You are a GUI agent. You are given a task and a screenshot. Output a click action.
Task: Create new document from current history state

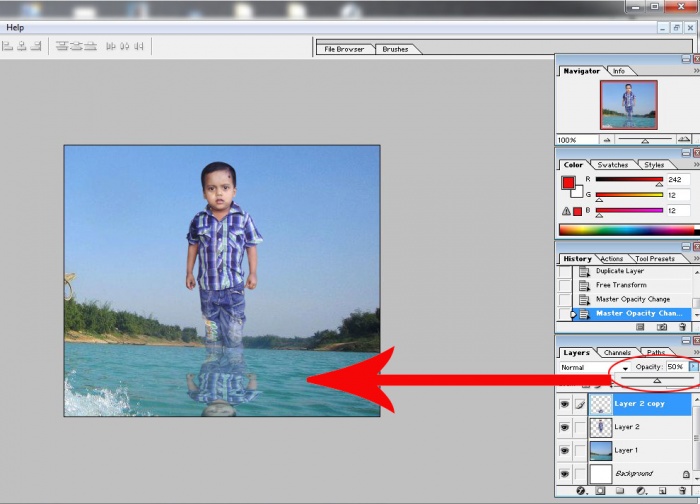pyautogui.click(x=640, y=327)
